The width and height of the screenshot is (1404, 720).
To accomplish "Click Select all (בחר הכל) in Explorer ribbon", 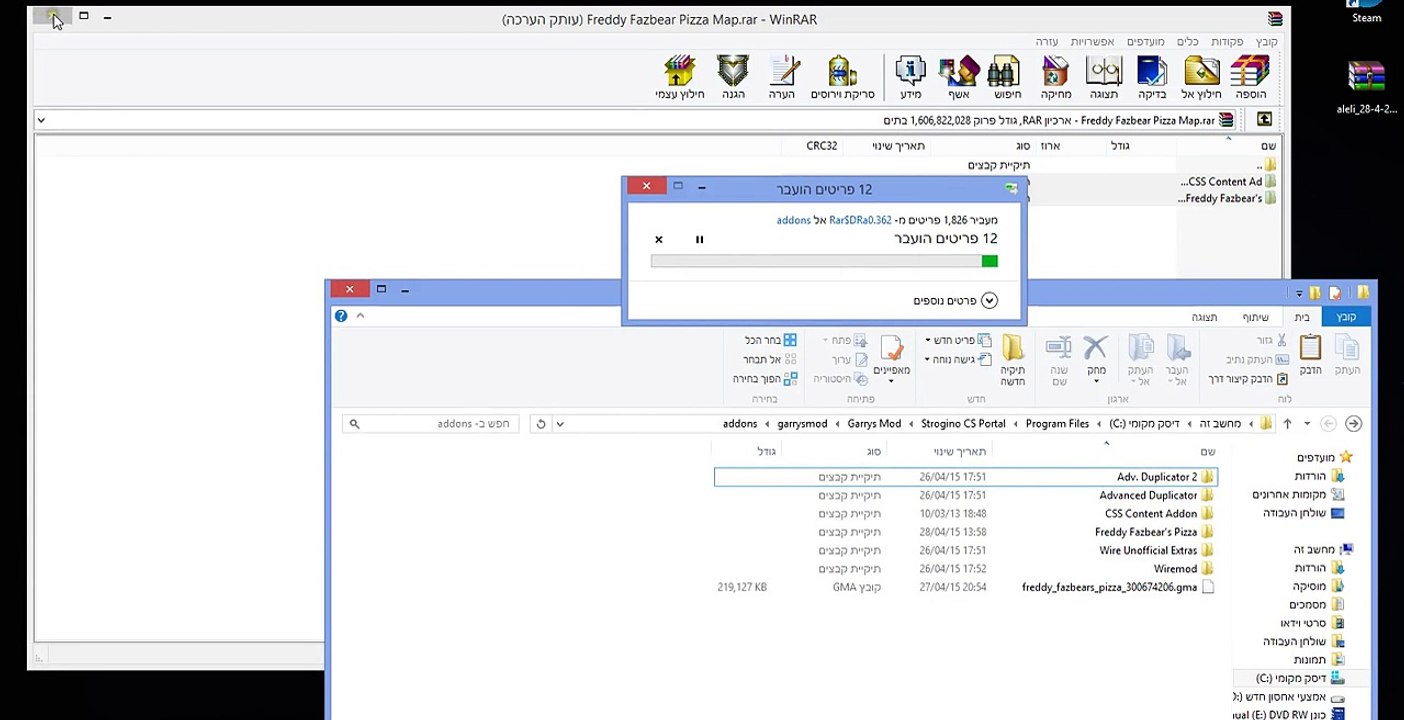I will [x=770, y=340].
